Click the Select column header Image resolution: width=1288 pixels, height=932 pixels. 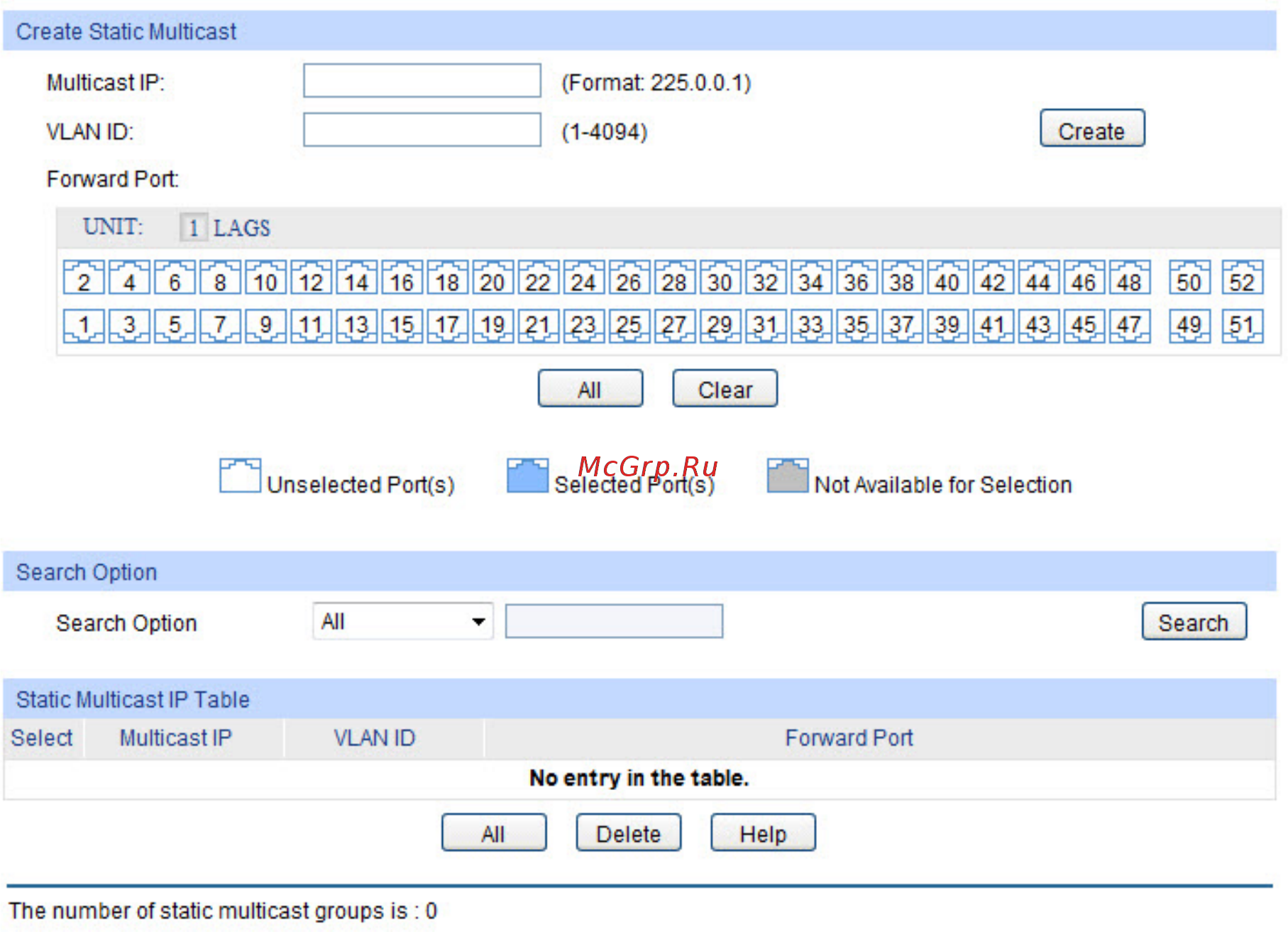[x=43, y=738]
